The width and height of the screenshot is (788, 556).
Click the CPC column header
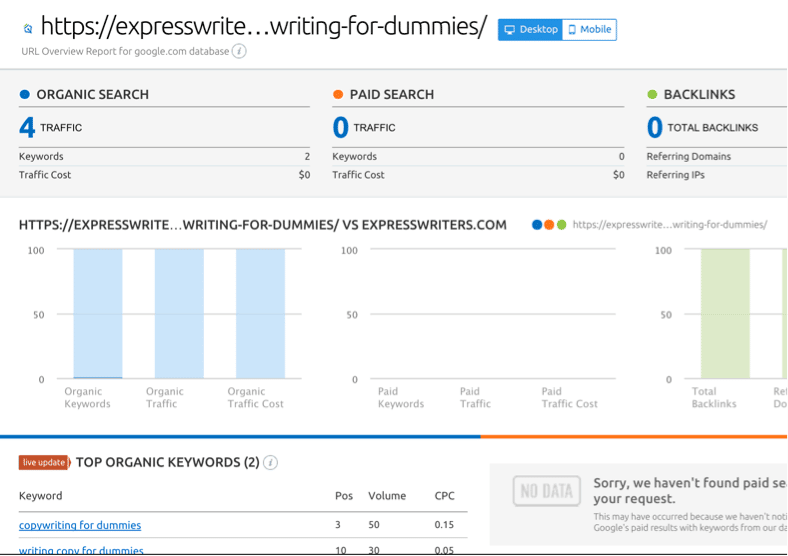(x=444, y=496)
